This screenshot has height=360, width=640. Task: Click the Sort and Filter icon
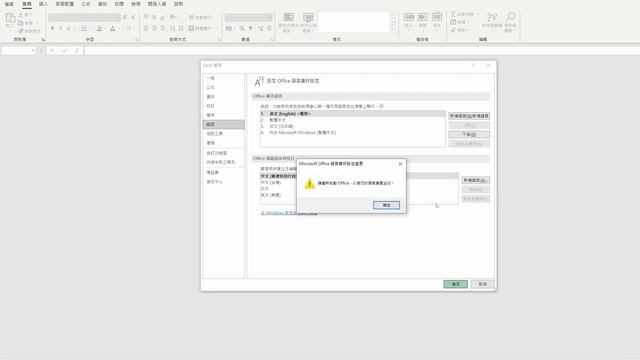(492, 18)
